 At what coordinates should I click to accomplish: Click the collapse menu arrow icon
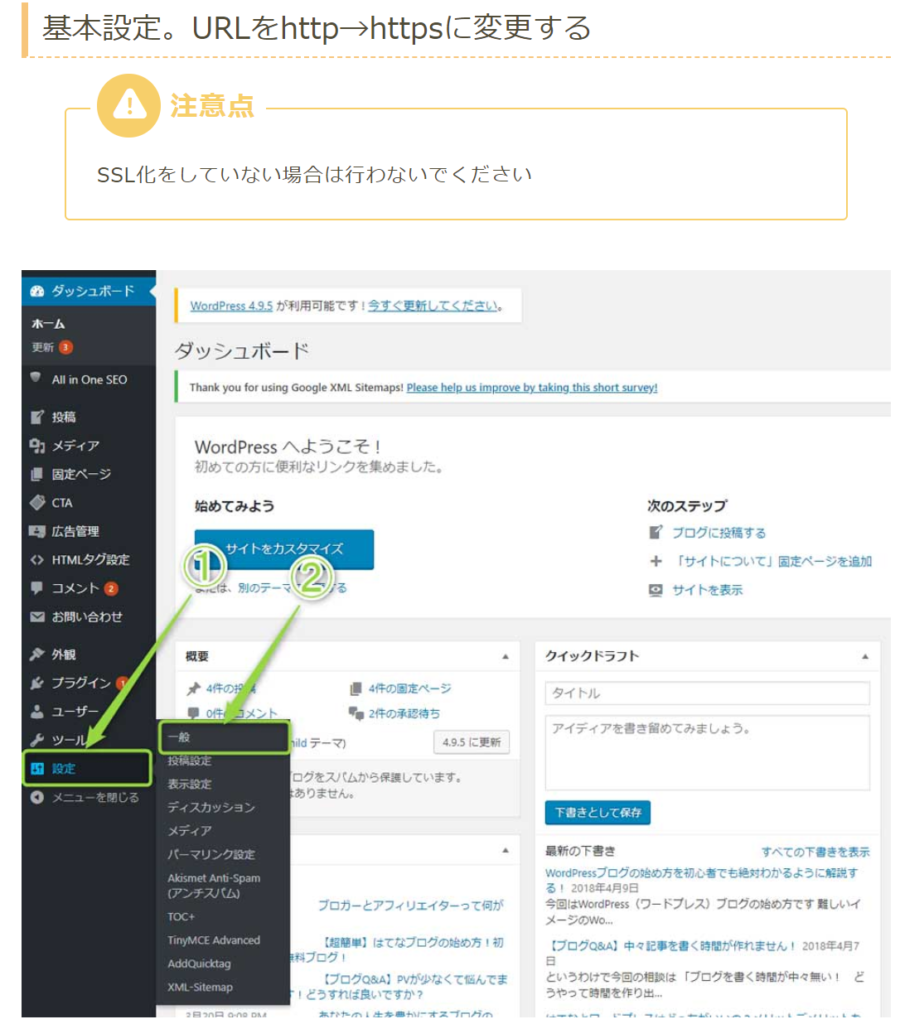[x=37, y=797]
